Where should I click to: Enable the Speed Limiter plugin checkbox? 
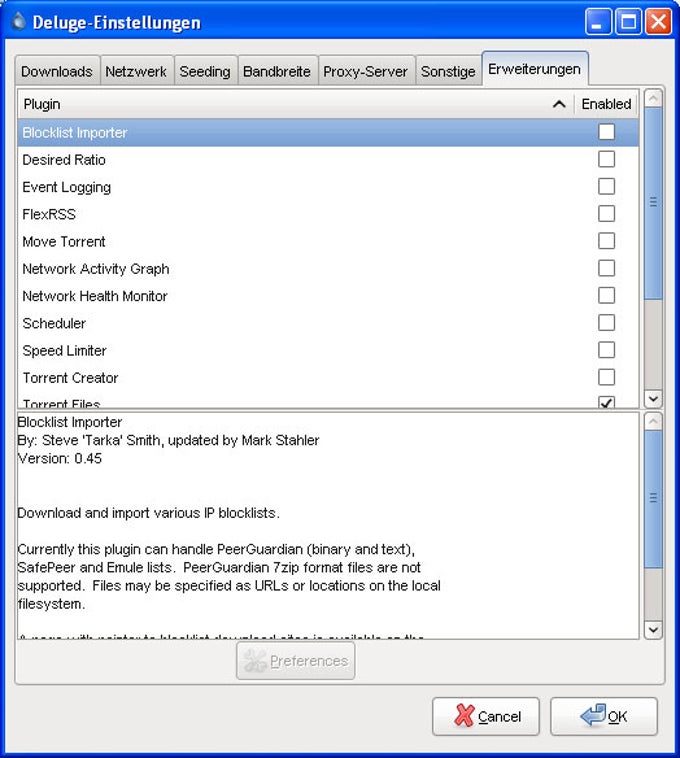tap(607, 350)
